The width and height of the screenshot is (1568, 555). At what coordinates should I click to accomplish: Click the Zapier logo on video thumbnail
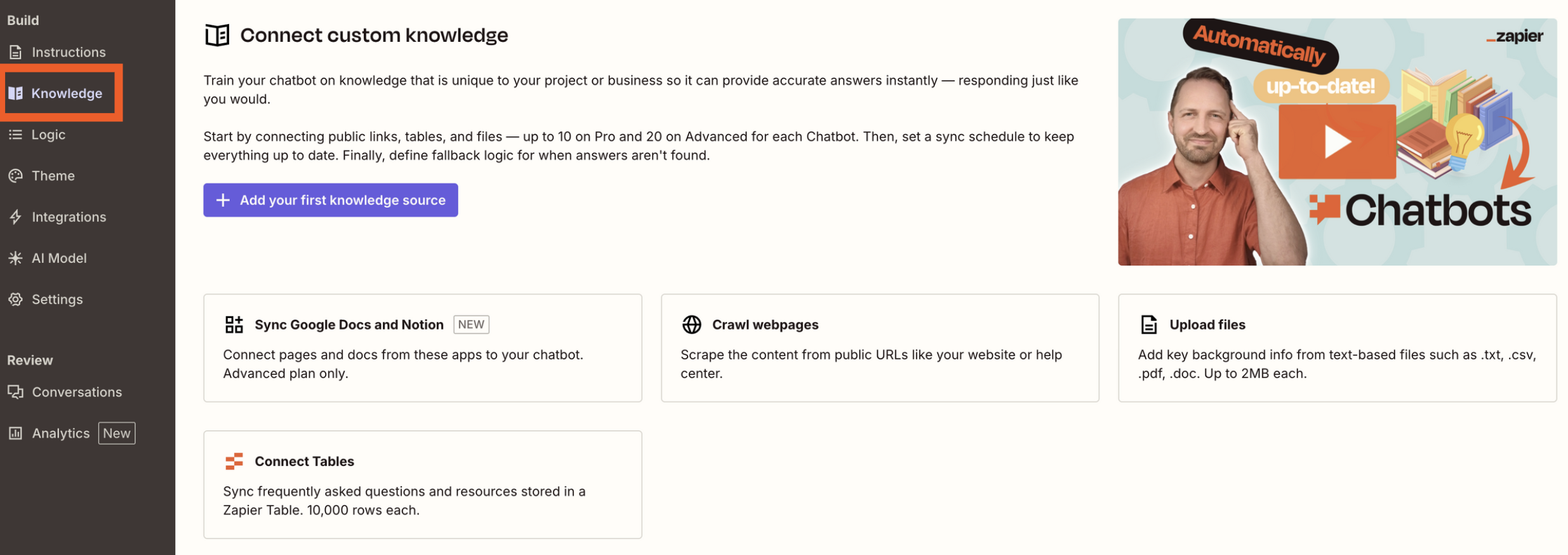pyautogui.click(x=1515, y=37)
